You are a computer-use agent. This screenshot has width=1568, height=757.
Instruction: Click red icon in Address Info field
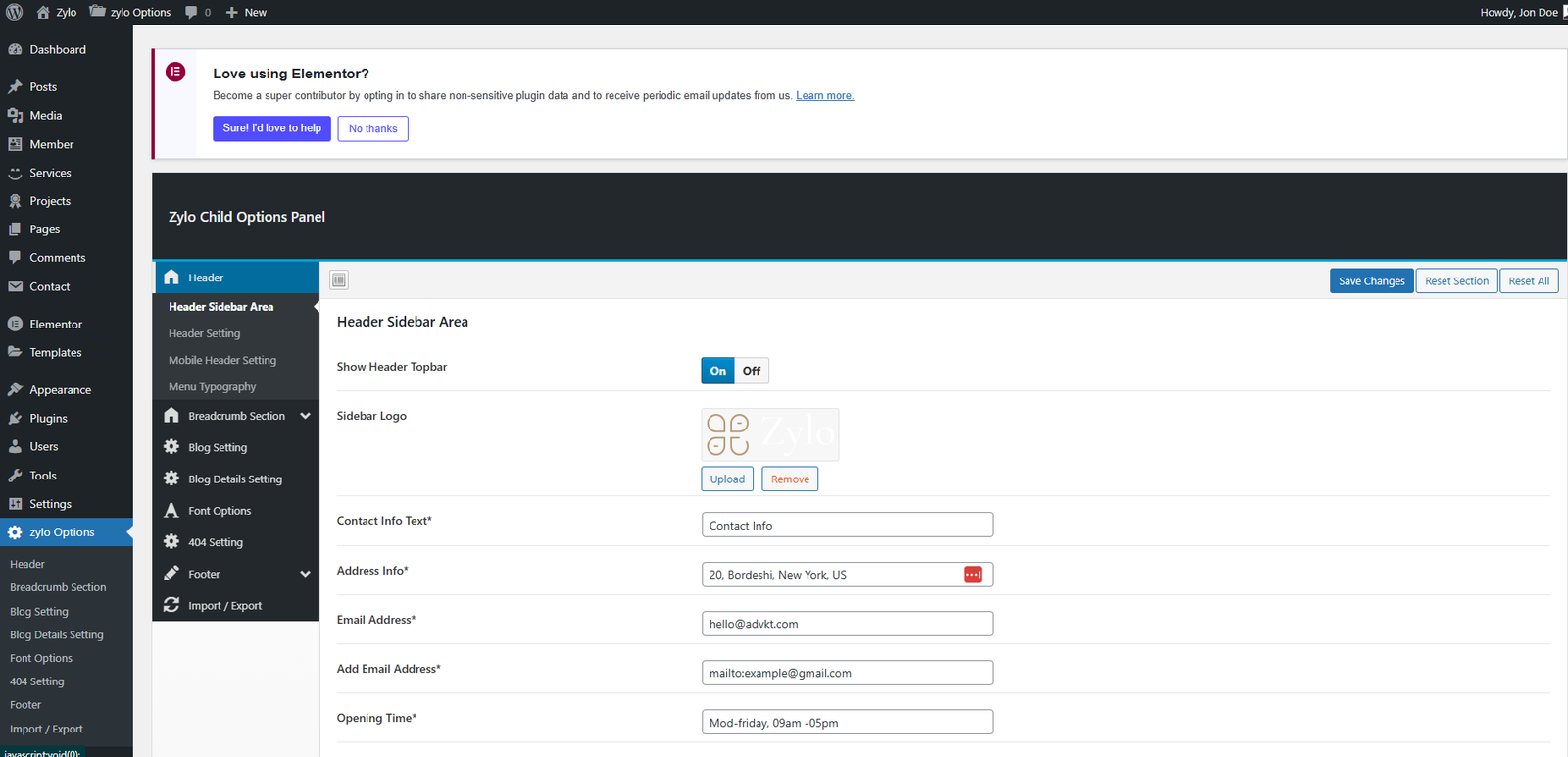tap(972, 575)
